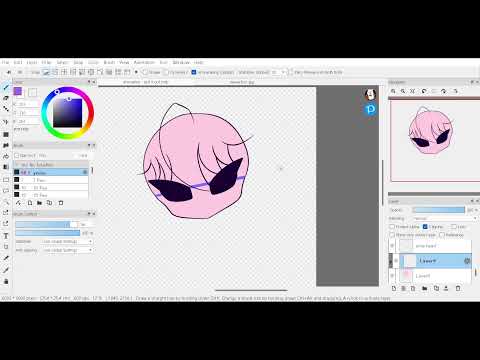This screenshot has height=360, width=480.
Task: Open the Edit menu
Action: 18,62
